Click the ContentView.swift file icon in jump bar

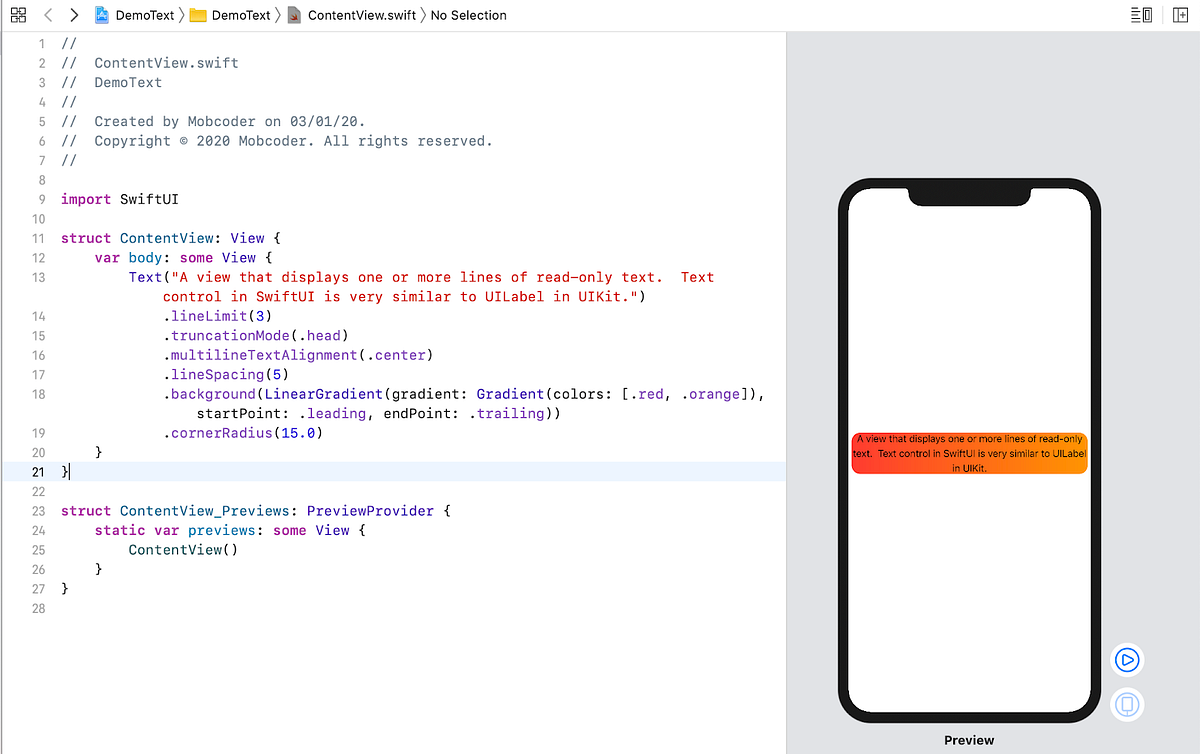(296, 15)
